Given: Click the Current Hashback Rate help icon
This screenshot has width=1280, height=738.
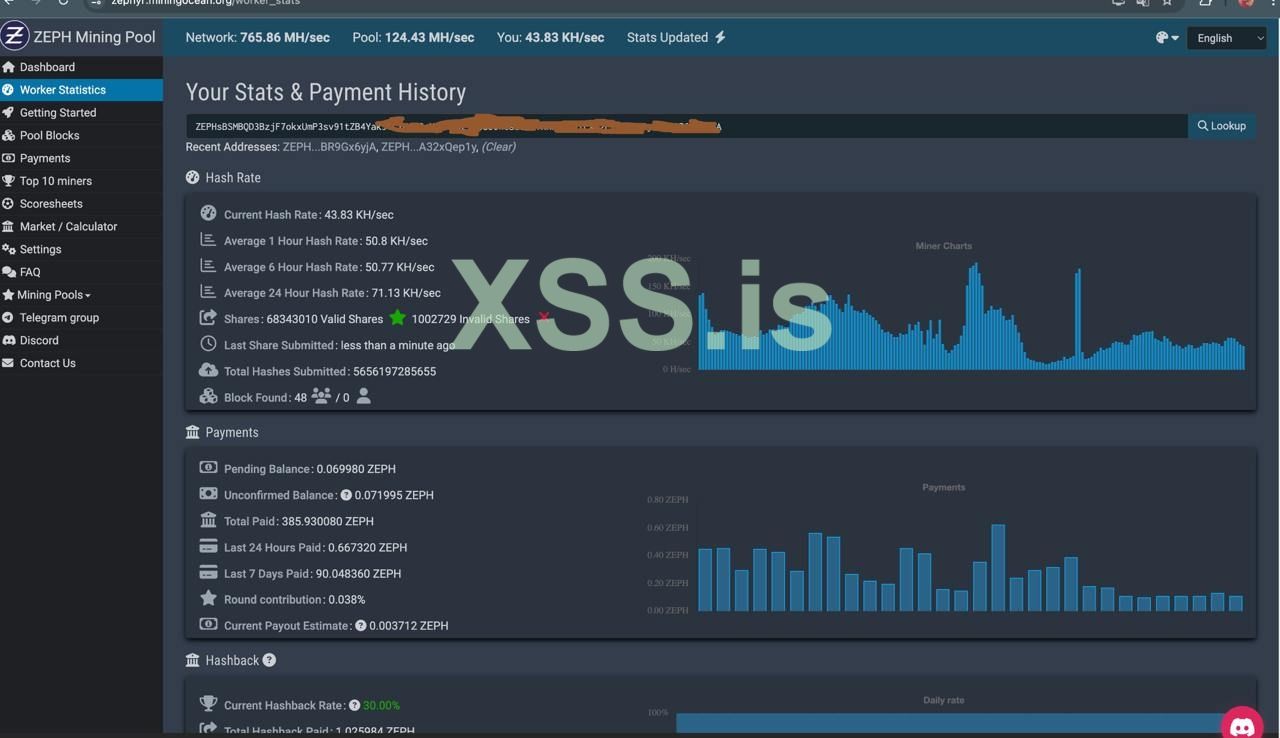Looking at the screenshot, I should (354, 705).
